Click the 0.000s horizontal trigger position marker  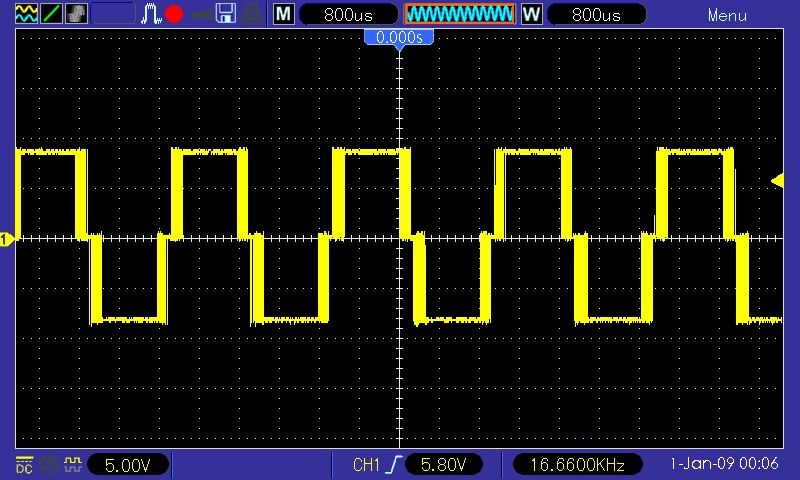tap(399, 38)
